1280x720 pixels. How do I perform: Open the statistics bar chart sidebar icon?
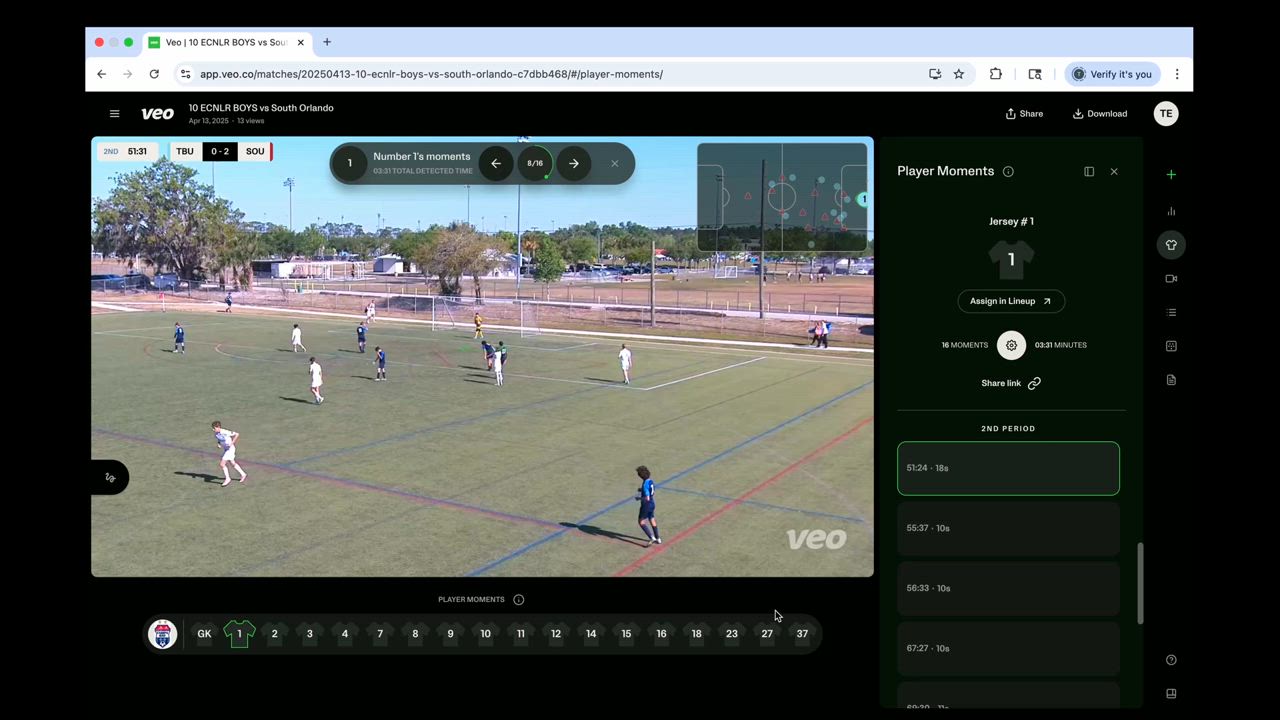pos(1171,211)
